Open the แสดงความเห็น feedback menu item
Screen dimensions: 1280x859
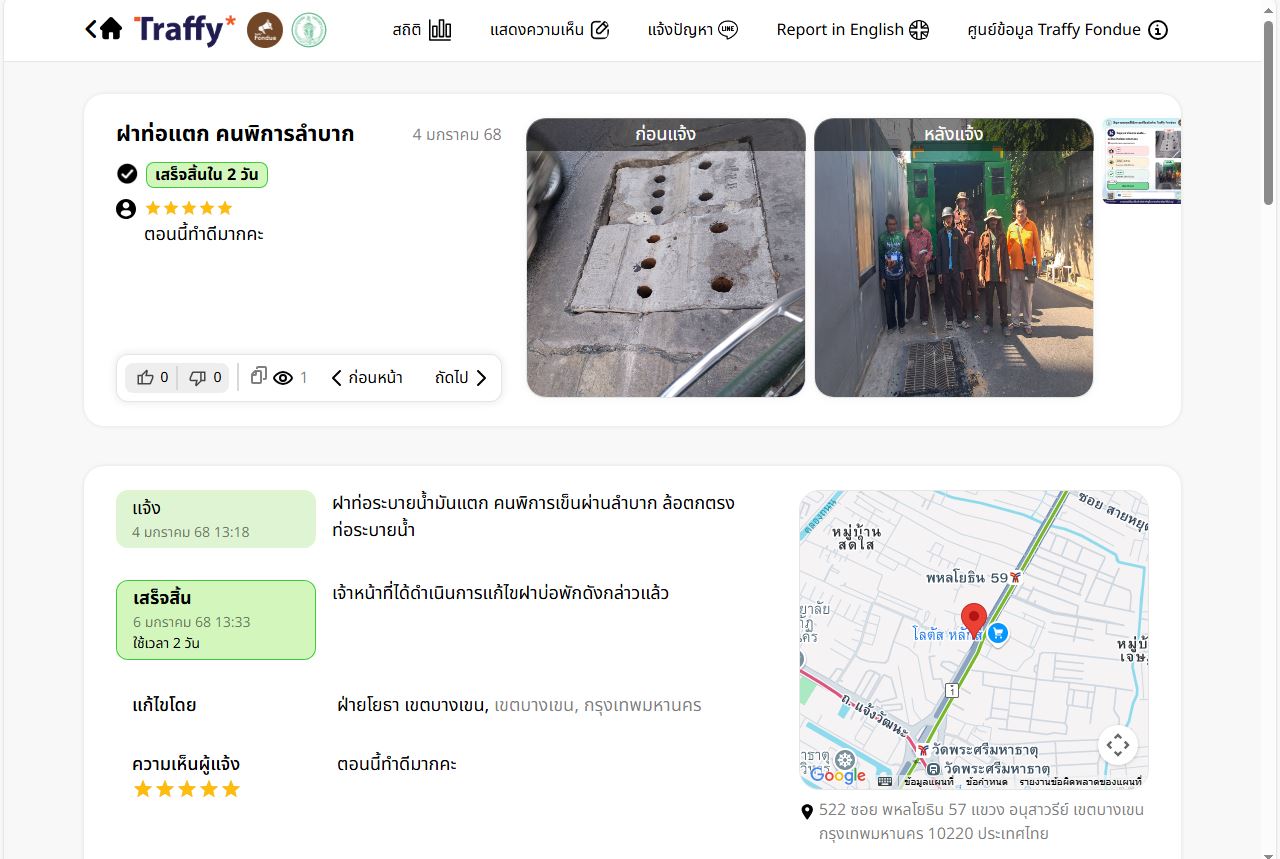click(x=549, y=30)
